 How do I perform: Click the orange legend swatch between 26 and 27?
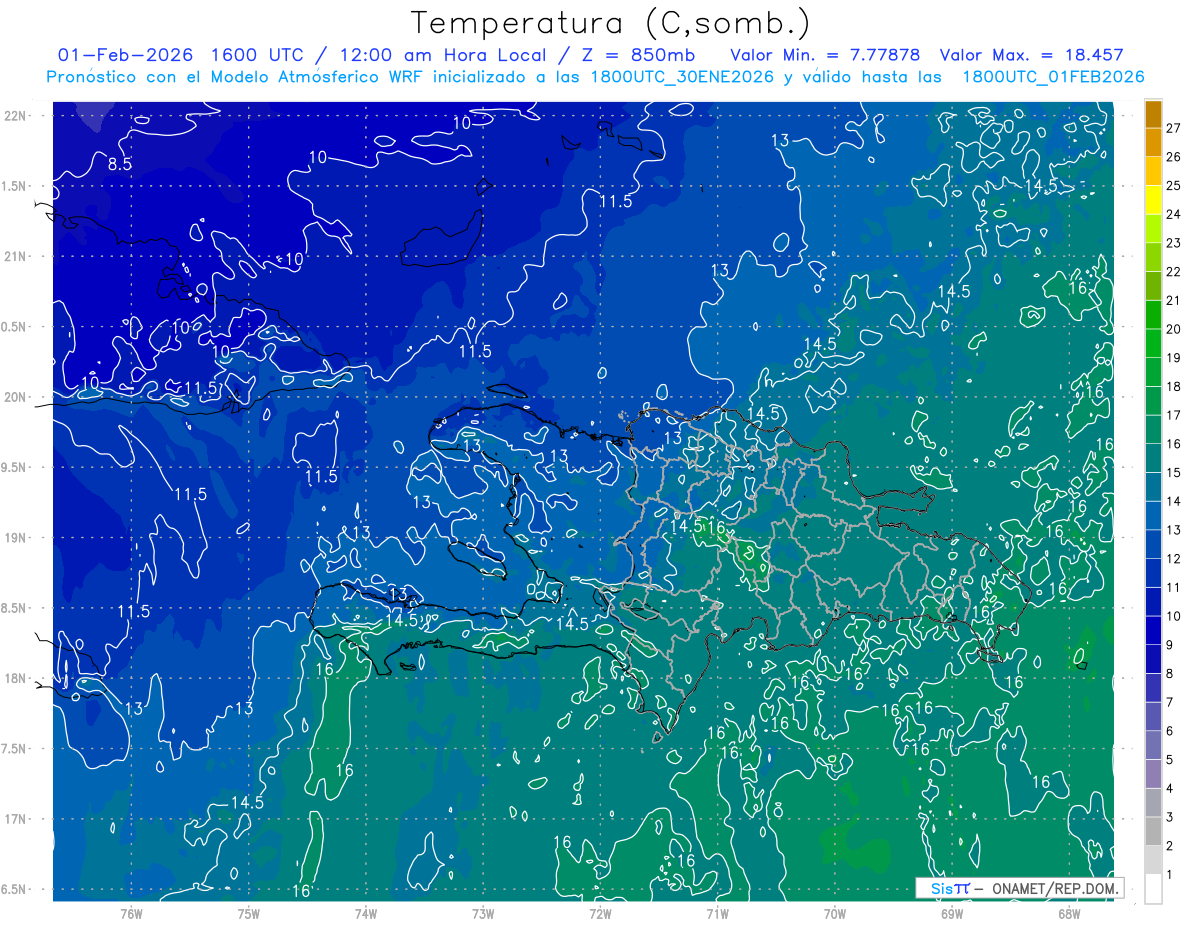click(1153, 143)
